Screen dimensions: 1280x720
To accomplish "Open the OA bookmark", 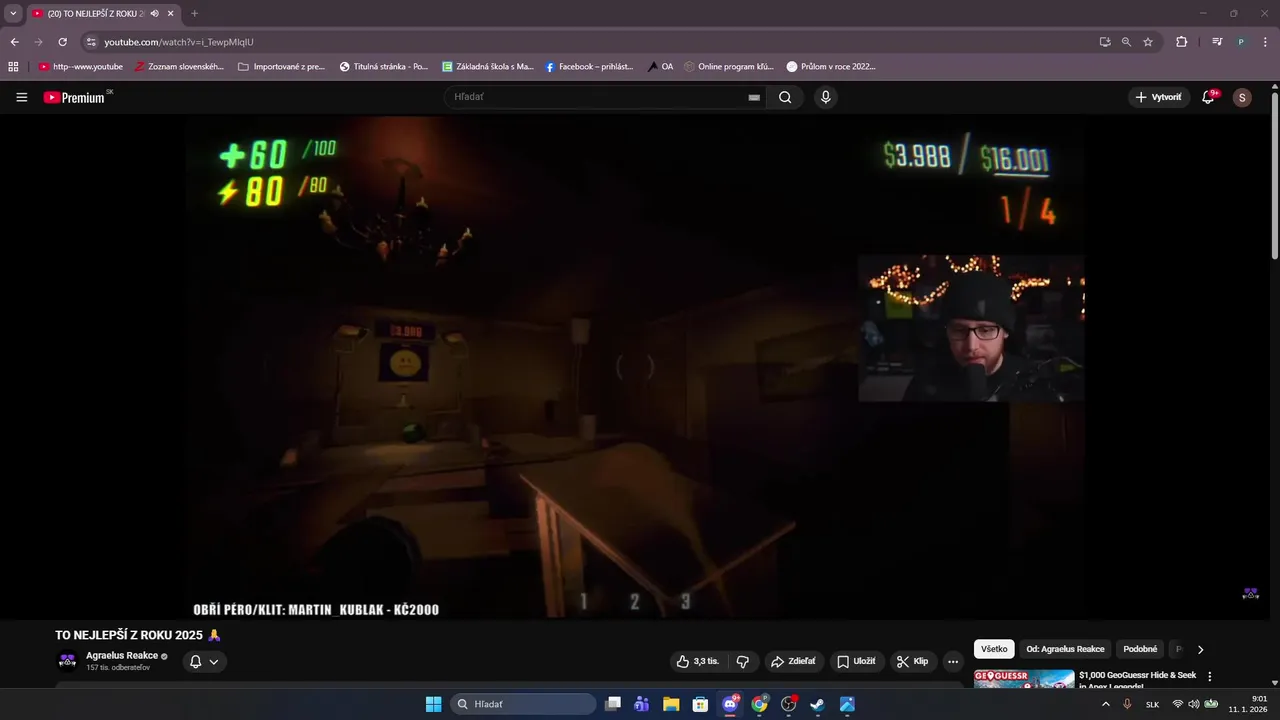I will coord(660,67).
